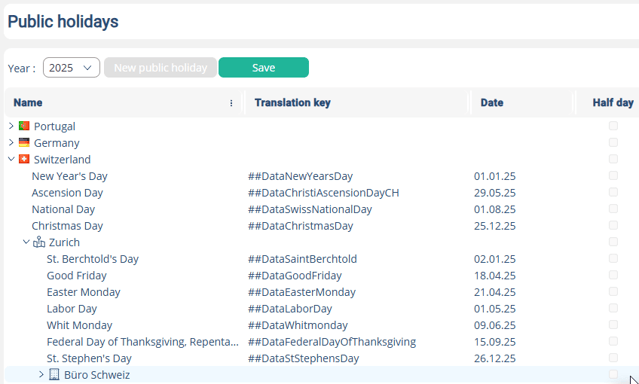Select the Germany row label
Screen dimensions: 639x384
click(57, 143)
